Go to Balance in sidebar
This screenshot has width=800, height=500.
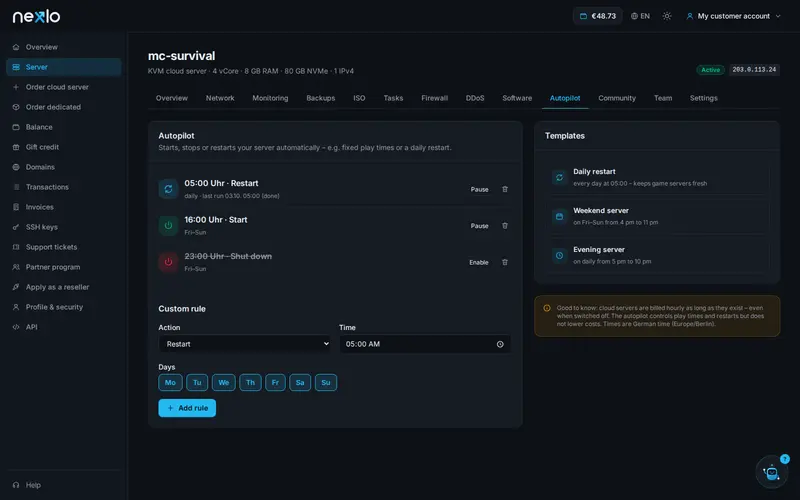pyautogui.click(x=64, y=127)
